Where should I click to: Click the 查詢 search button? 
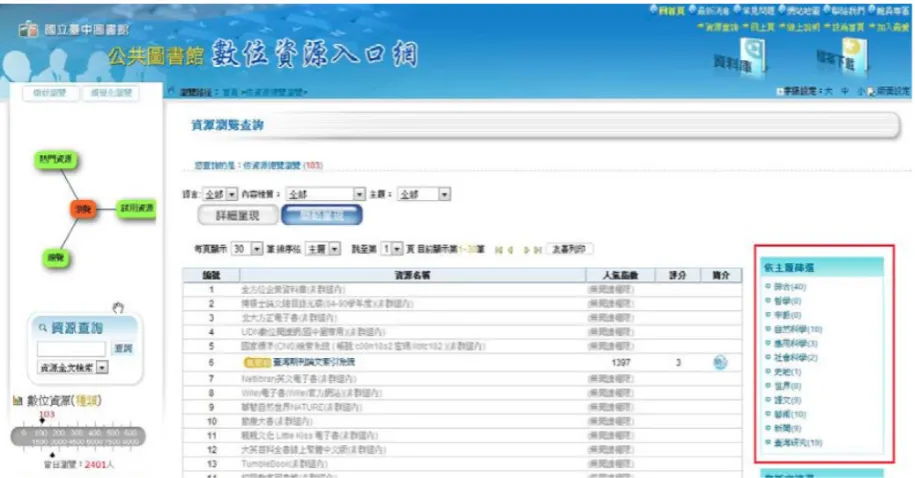(x=123, y=348)
